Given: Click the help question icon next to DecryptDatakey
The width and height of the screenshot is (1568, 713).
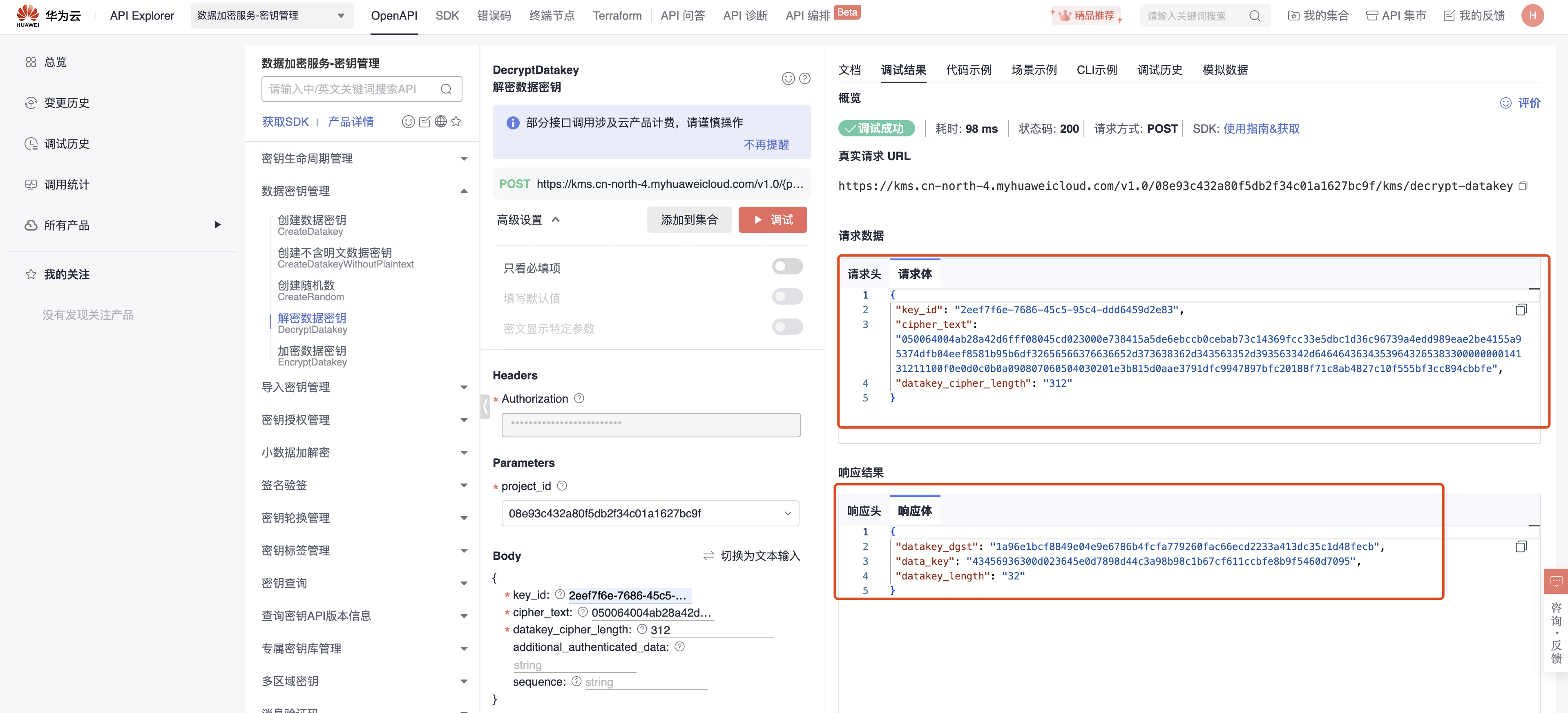Looking at the screenshot, I should click(x=805, y=78).
